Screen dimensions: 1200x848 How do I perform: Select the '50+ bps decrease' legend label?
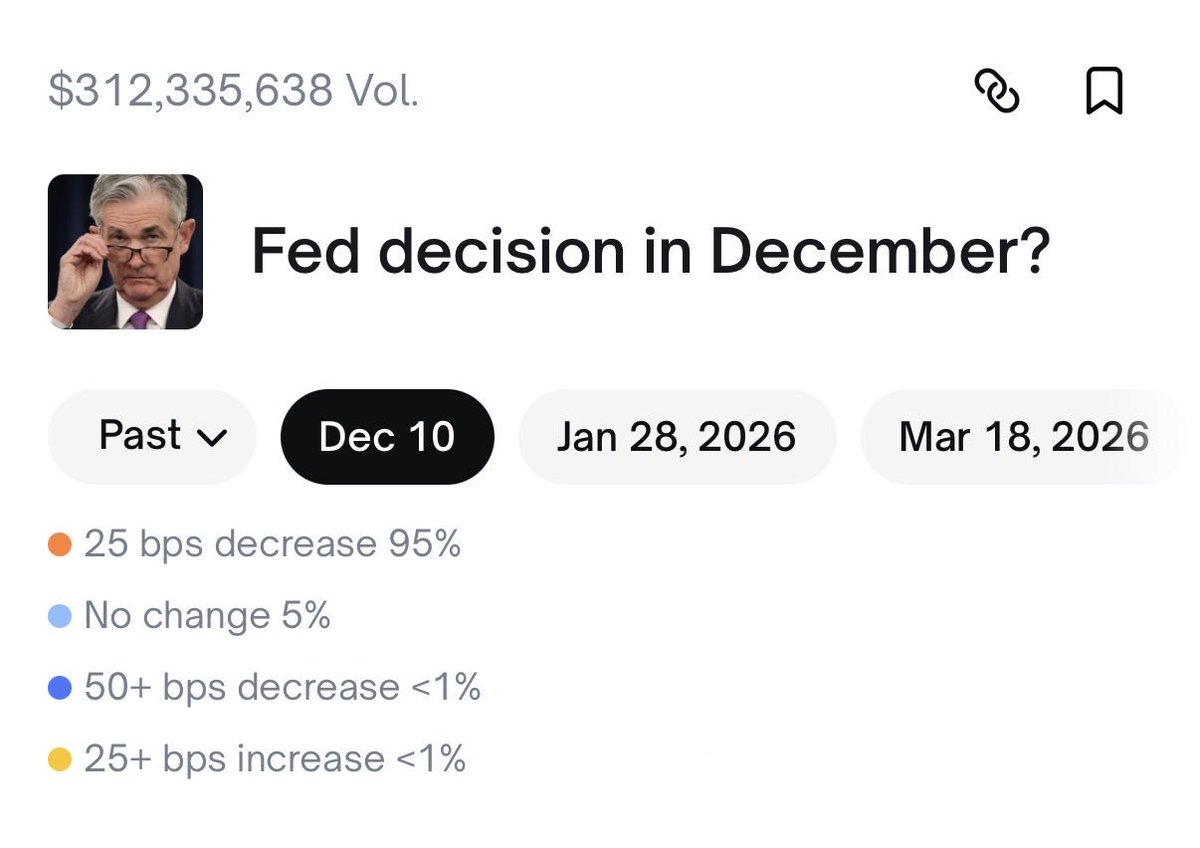241,688
